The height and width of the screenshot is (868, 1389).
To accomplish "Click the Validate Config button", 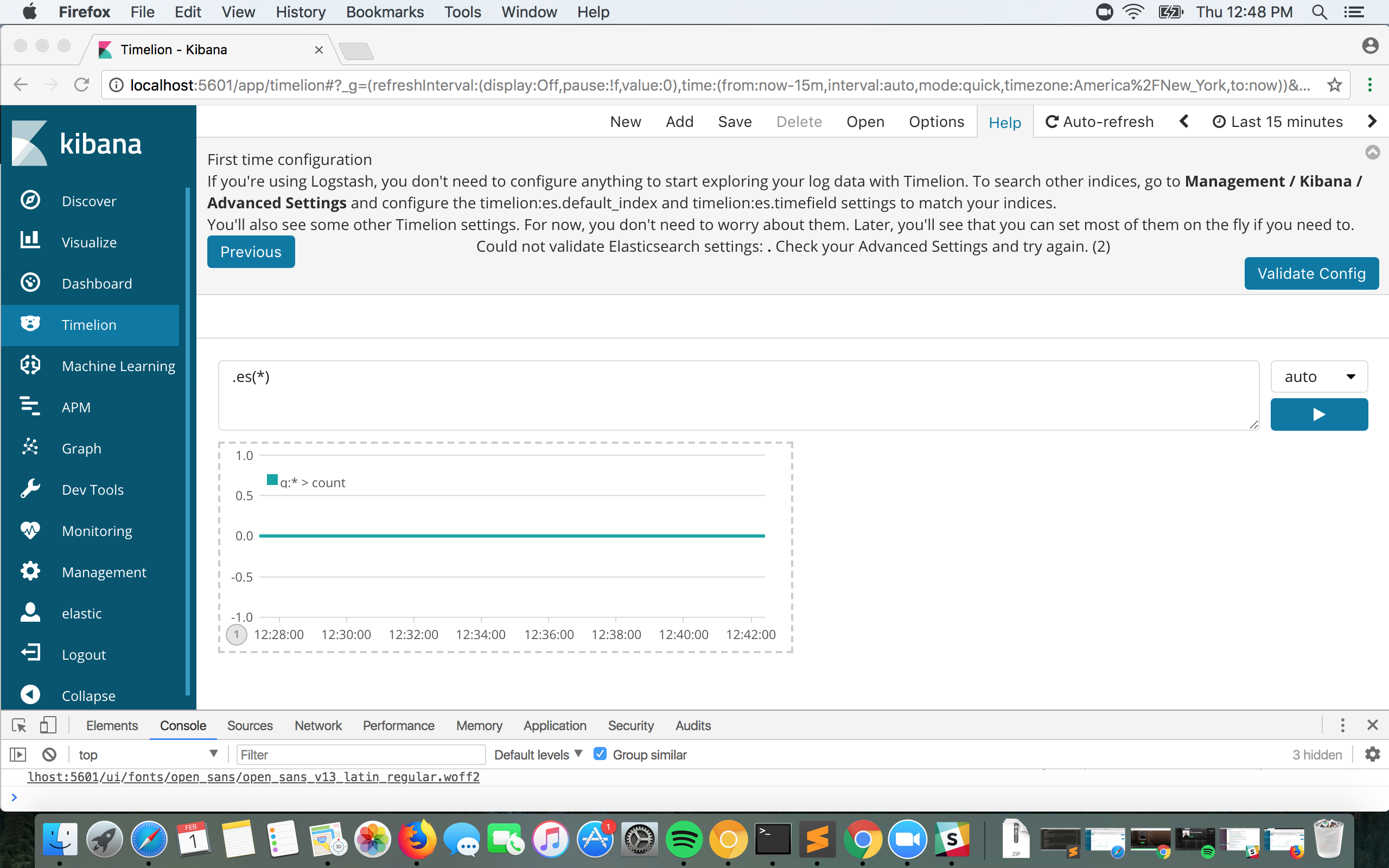I will pos(1311,273).
